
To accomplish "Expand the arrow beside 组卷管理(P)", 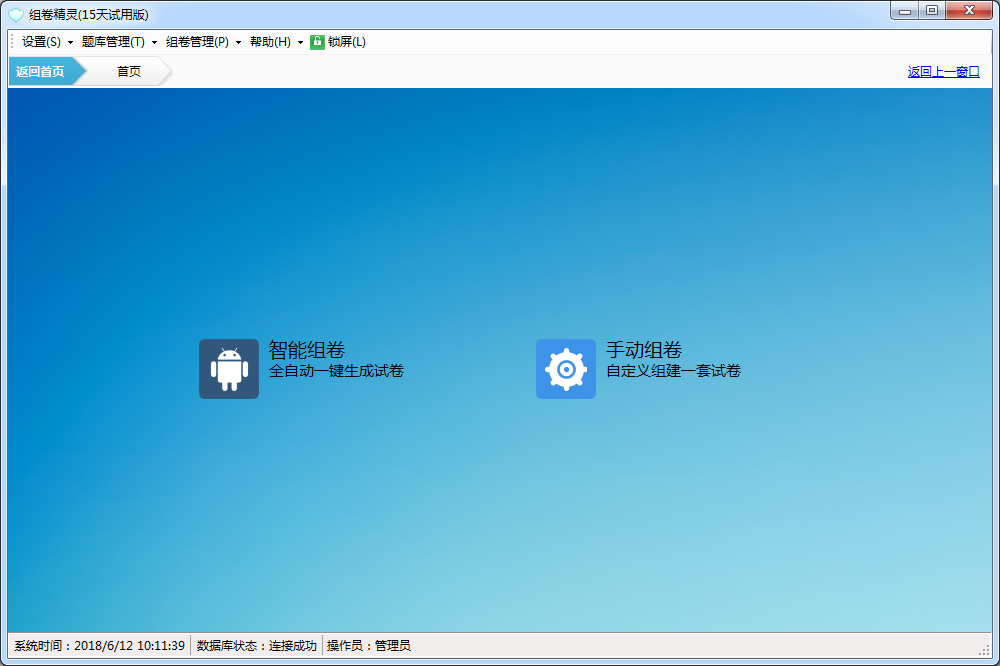I will [238, 42].
